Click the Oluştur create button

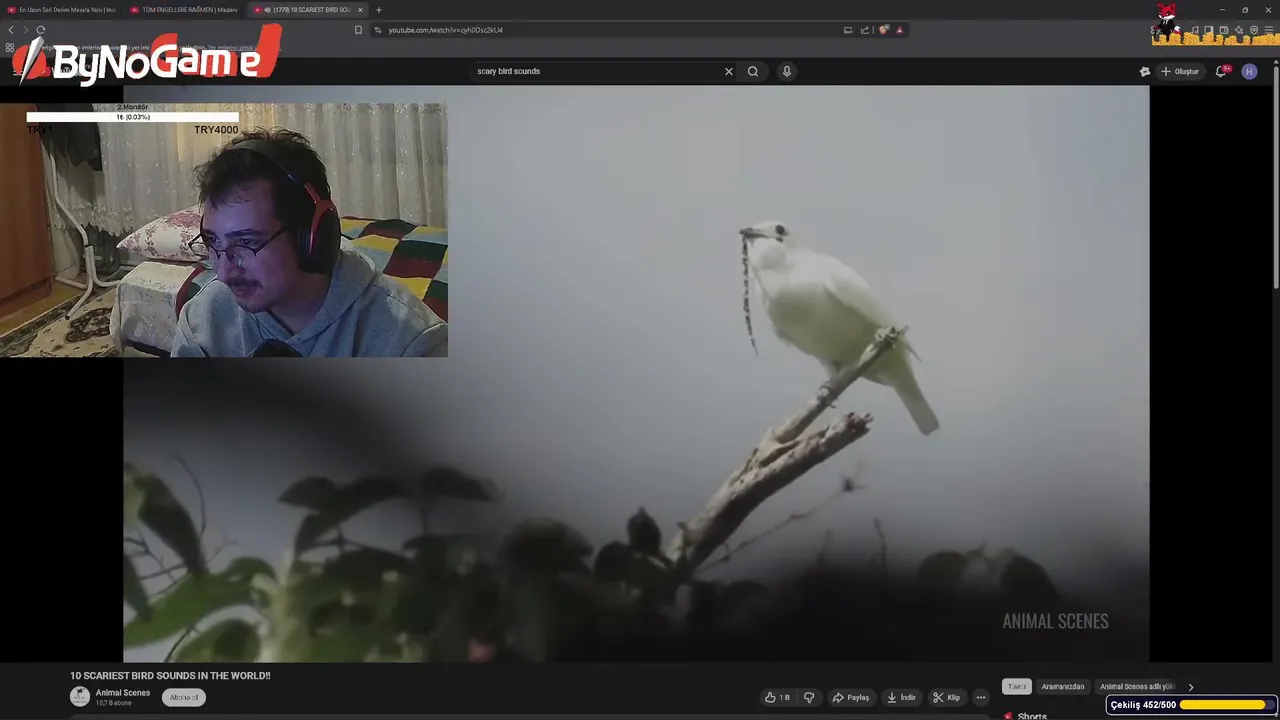[x=1180, y=71]
